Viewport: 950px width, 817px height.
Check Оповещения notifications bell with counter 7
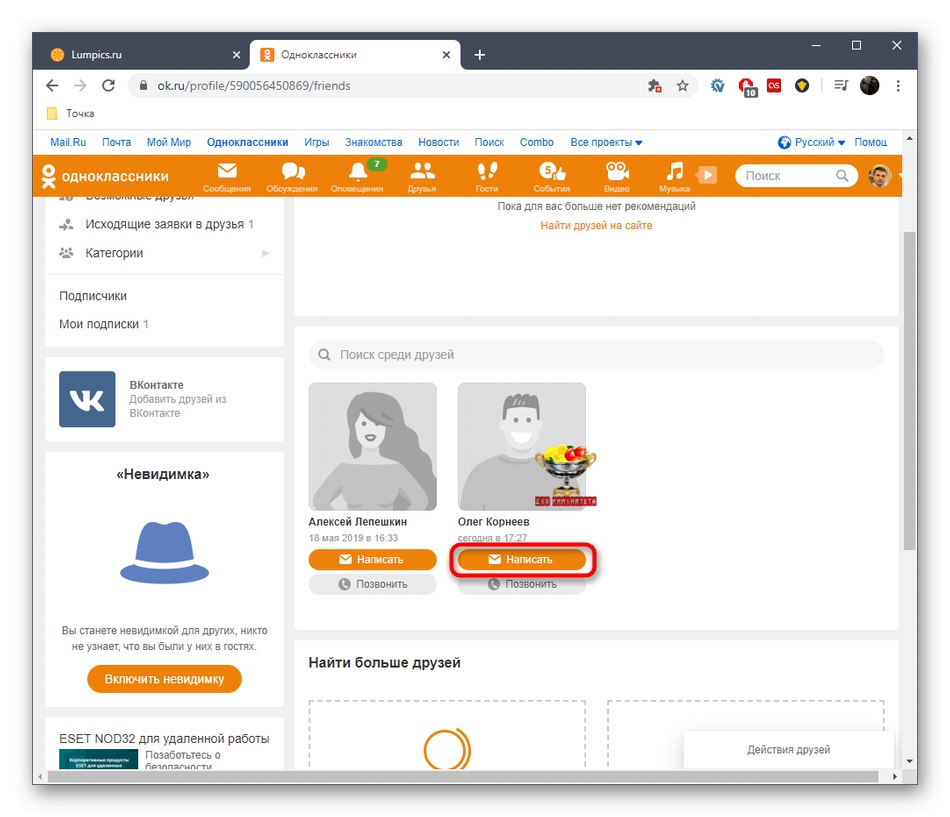[357, 170]
